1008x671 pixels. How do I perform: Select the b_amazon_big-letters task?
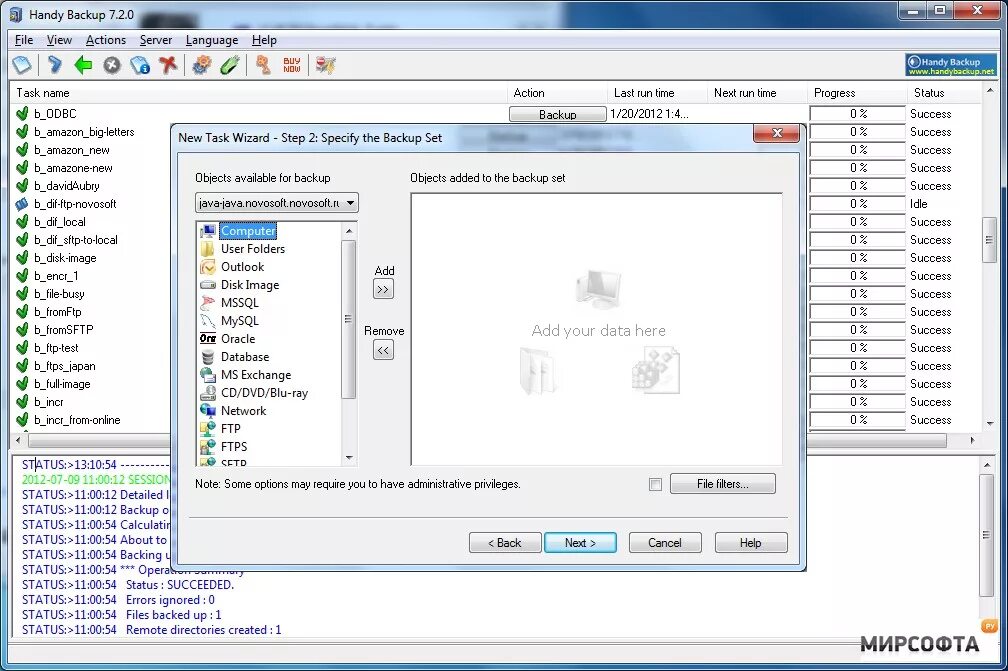(x=84, y=132)
